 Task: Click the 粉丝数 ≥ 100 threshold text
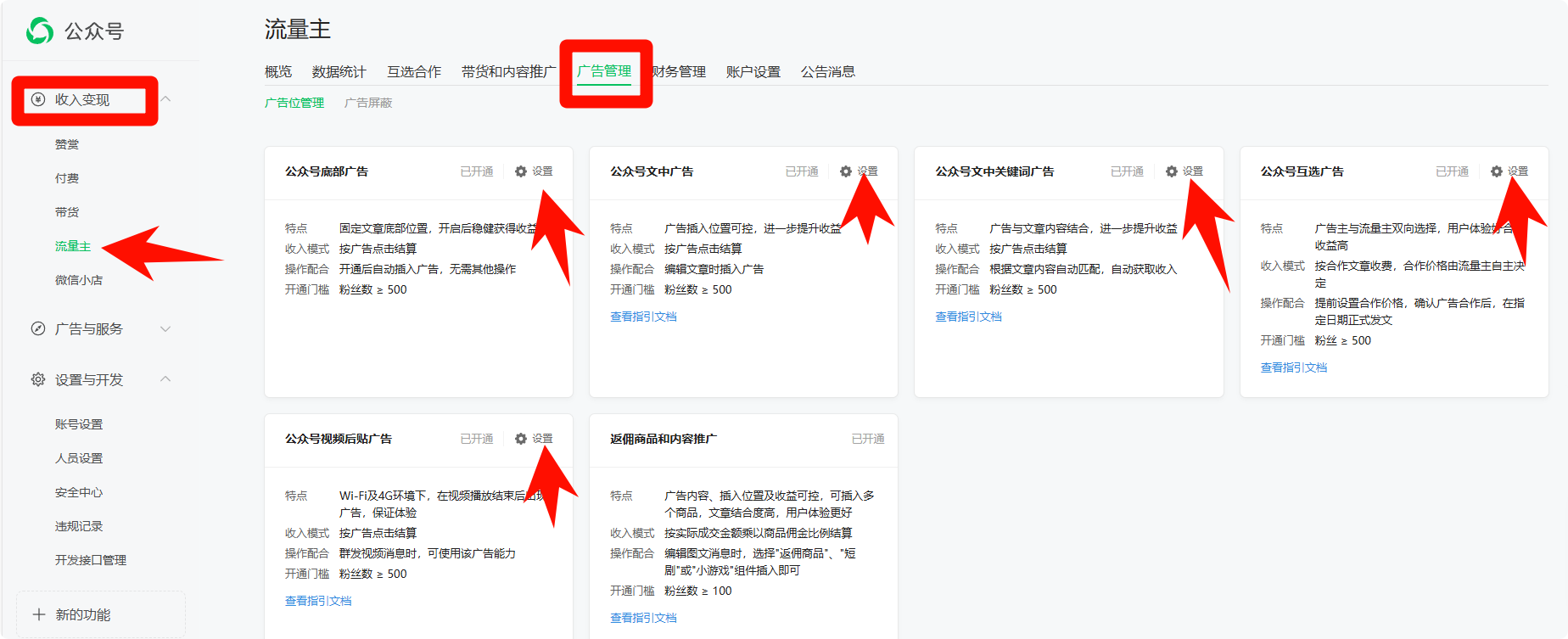coord(697,591)
